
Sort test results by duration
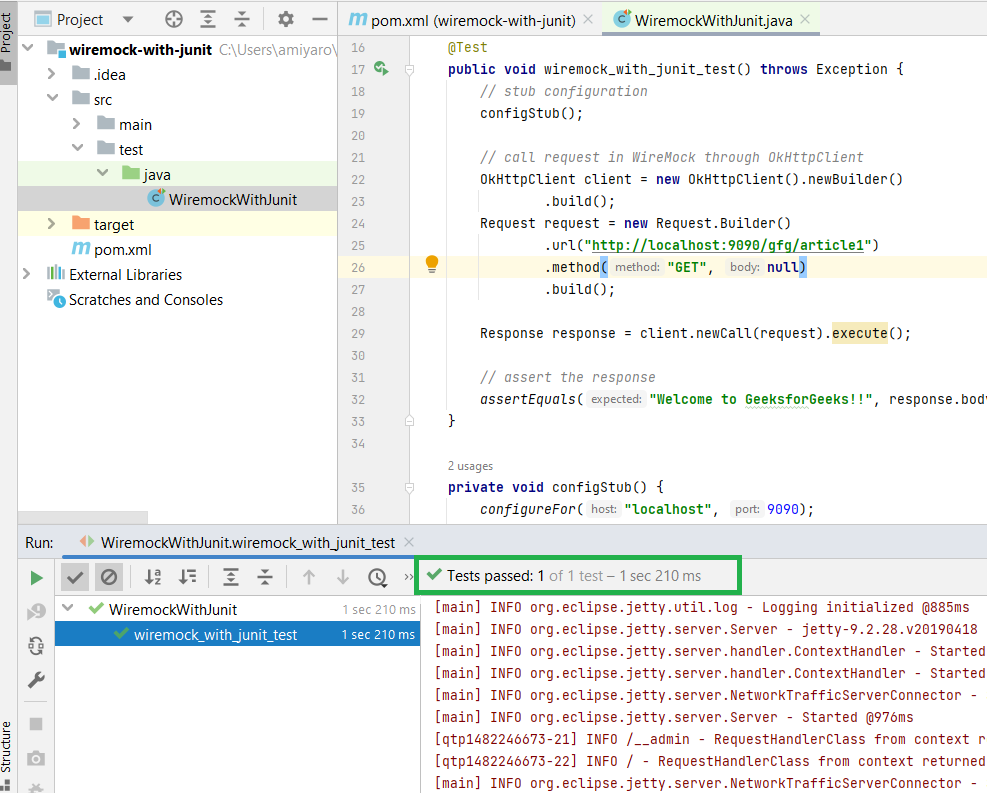click(x=187, y=577)
